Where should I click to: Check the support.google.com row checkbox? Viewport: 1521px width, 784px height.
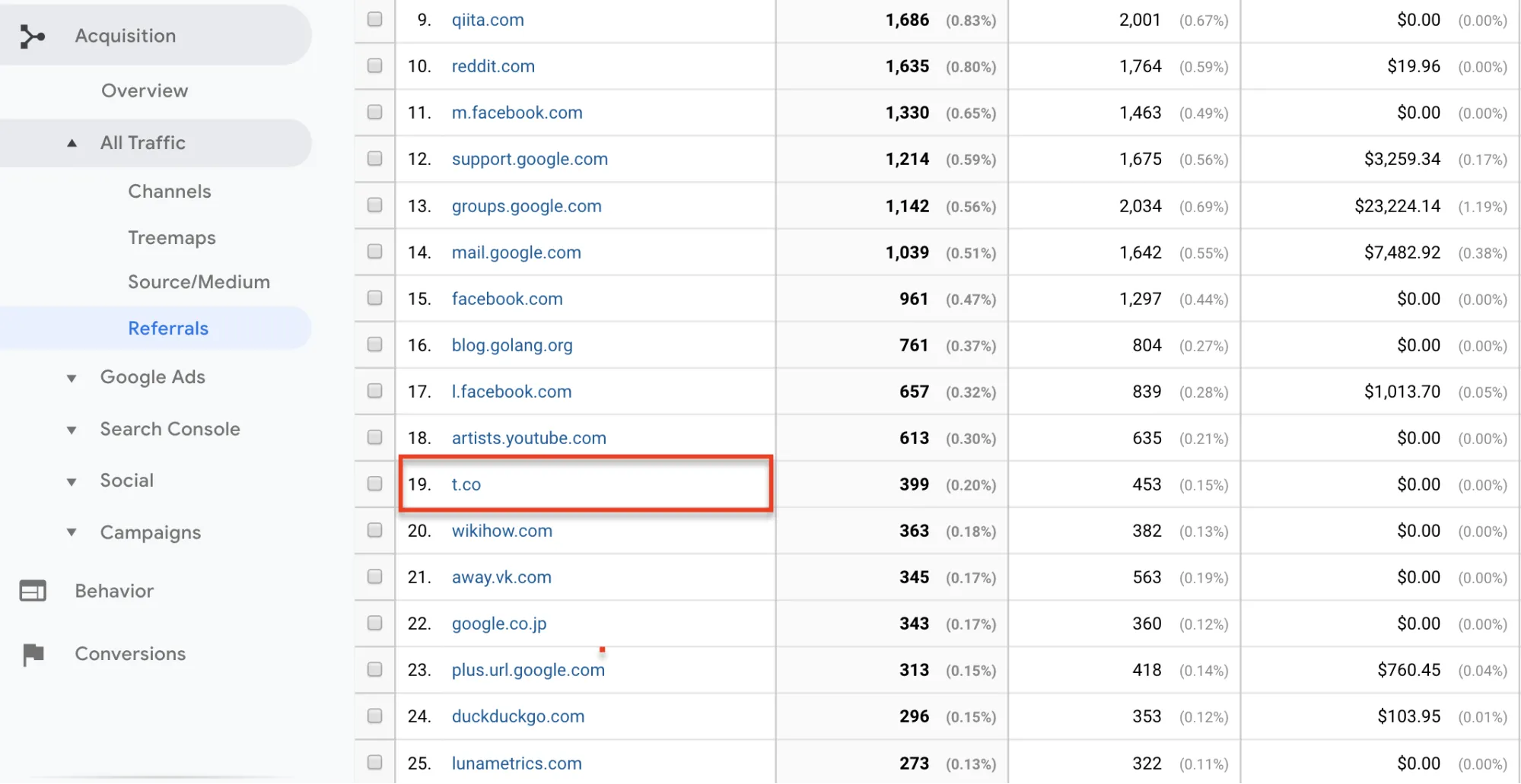[374, 158]
